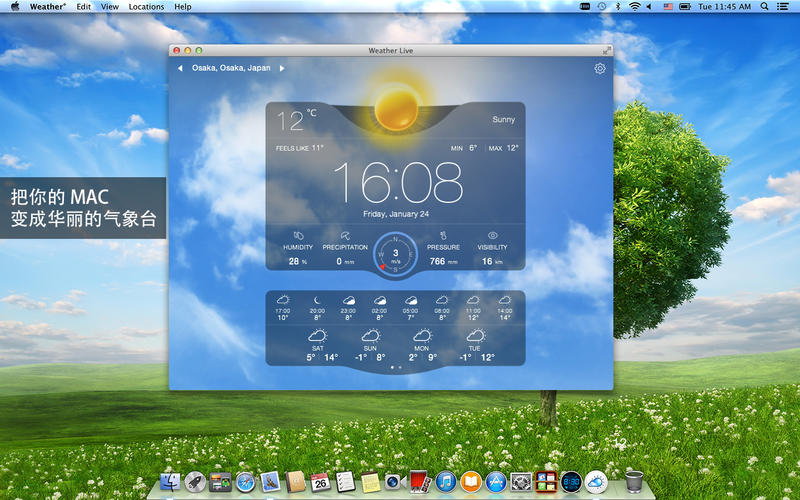Launch Weather Live from the Dock
800x500 pixels.
(596, 482)
